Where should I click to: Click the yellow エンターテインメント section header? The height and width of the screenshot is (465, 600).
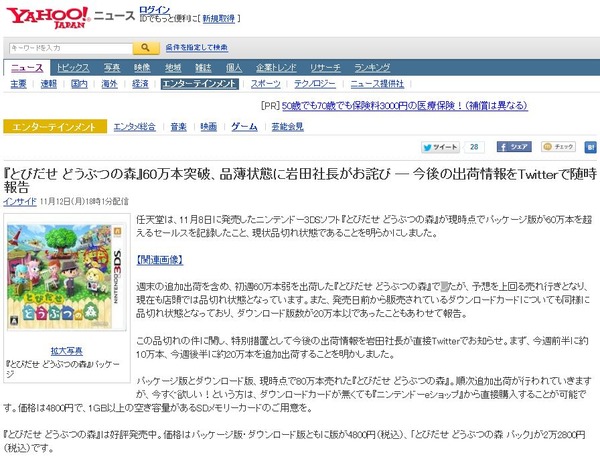coord(55,127)
